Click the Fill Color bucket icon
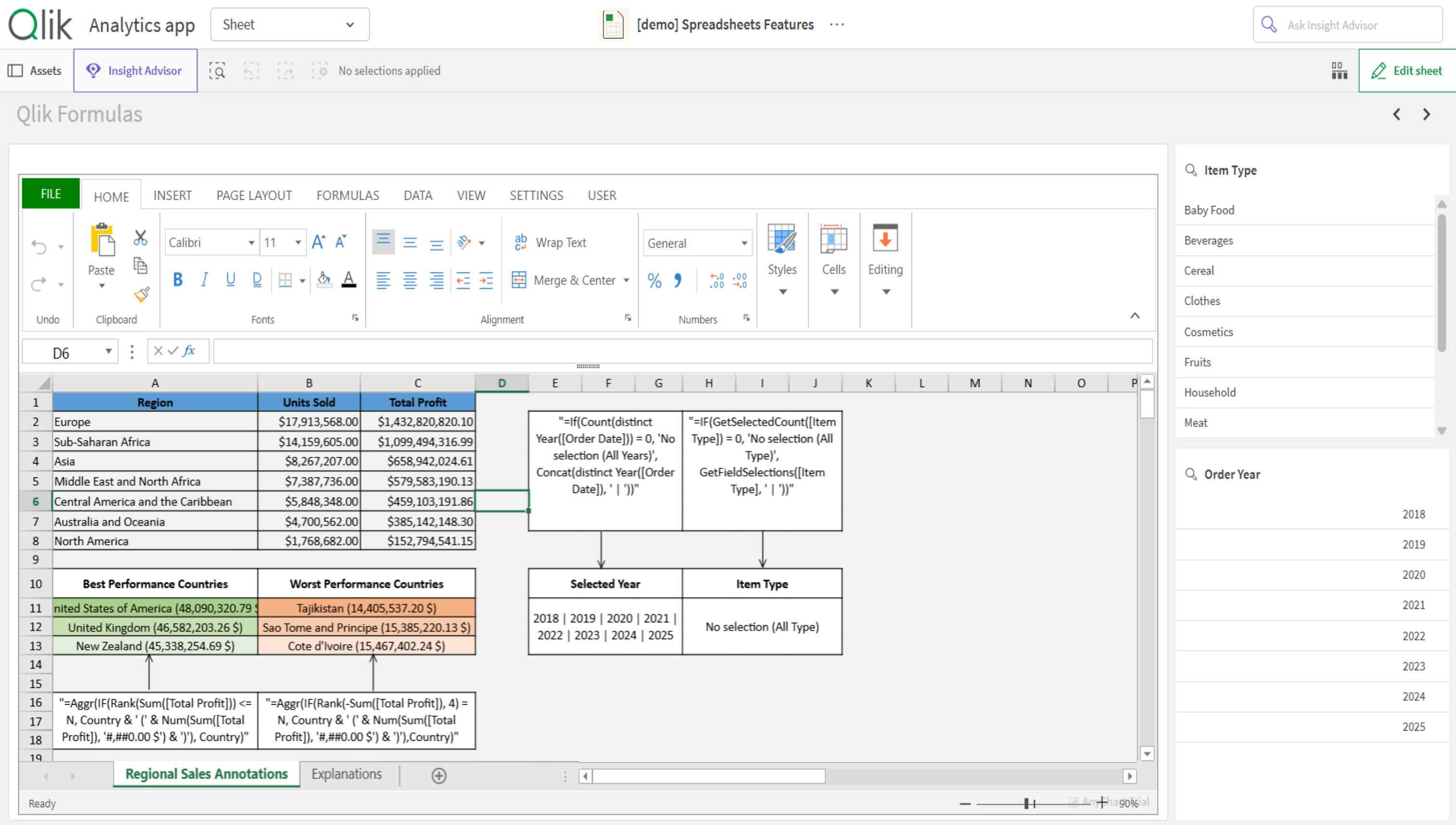The image size is (1456, 825). (x=324, y=280)
